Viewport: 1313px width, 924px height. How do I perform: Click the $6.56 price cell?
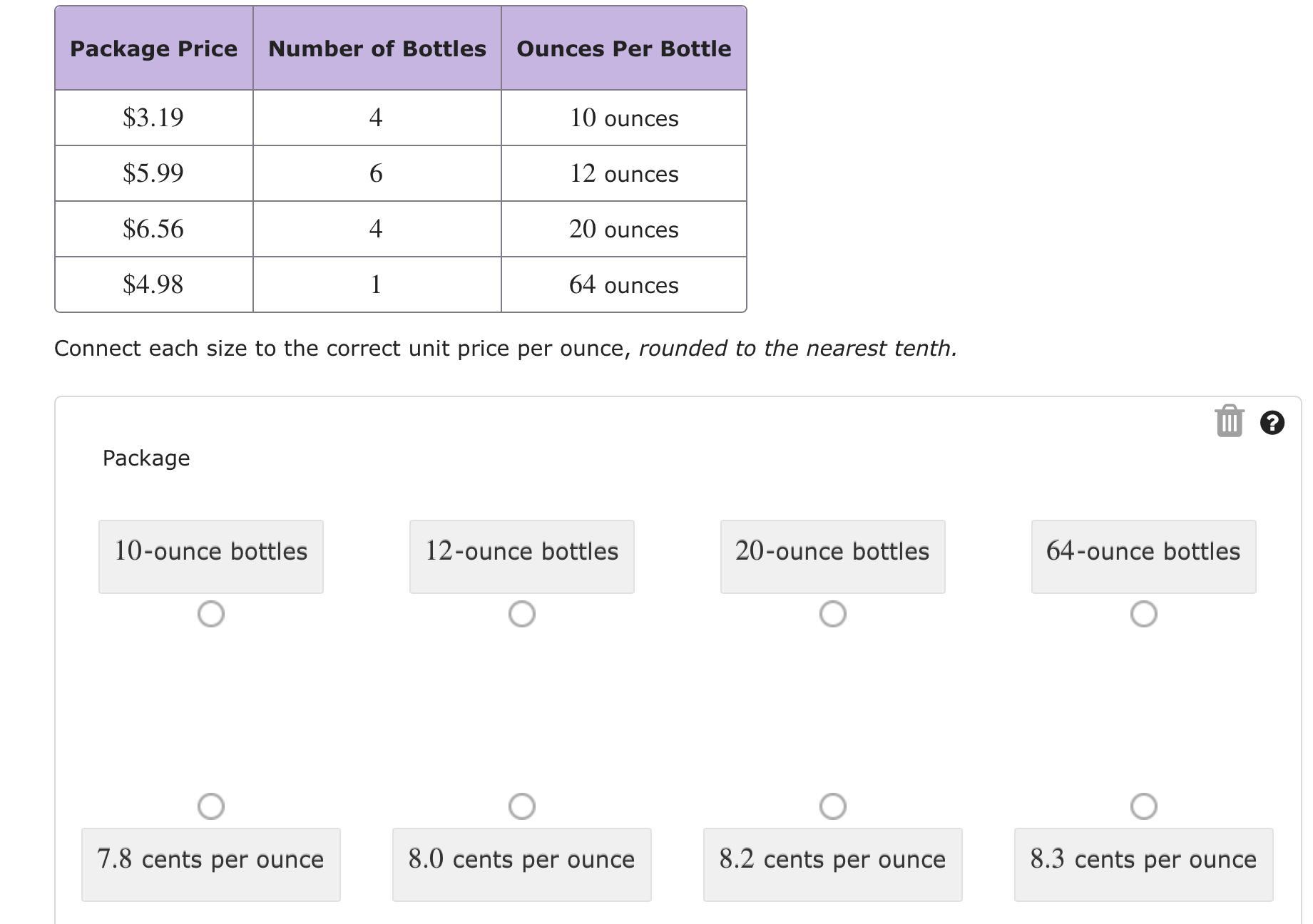pyautogui.click(x=153, y=229)
